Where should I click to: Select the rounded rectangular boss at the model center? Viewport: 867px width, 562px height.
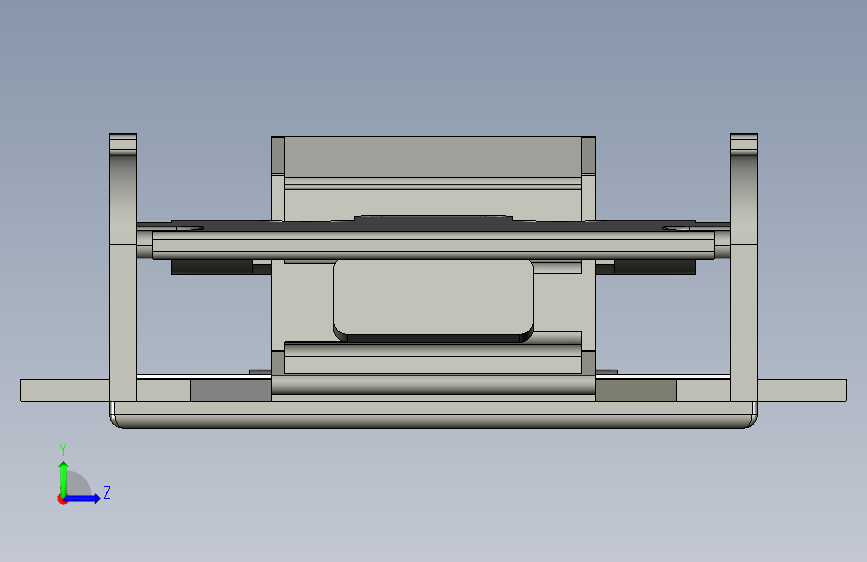click(433, 298)
